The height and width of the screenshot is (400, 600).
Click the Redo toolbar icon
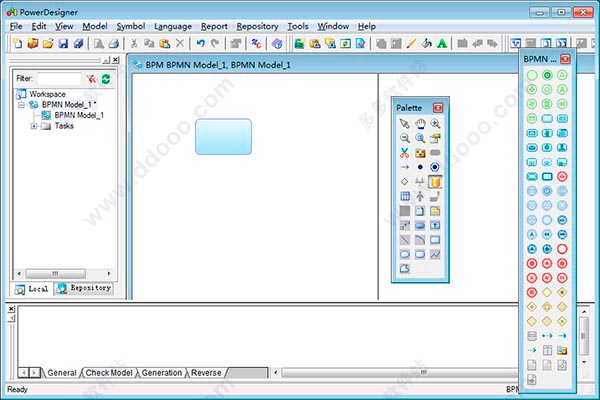215,43
